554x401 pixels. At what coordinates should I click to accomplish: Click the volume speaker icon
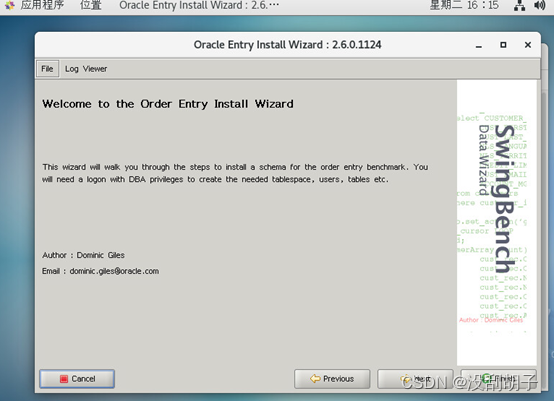(540, 5)
